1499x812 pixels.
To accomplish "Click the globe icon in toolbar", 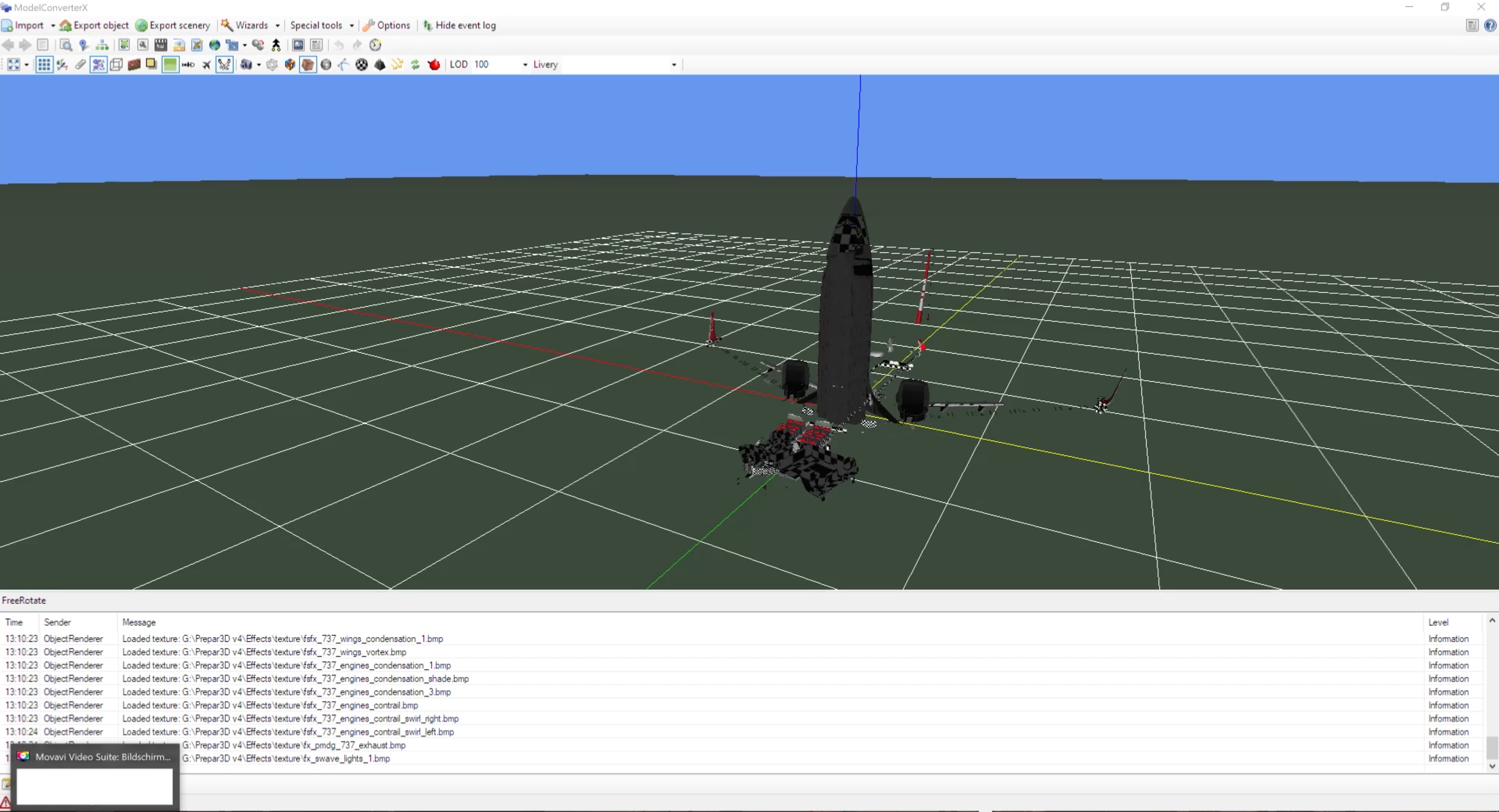I will [x=215, y=45].
